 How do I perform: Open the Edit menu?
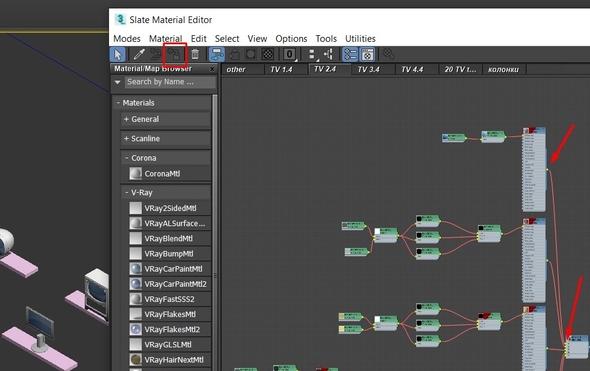pyautogui.click(x=198, y=39)
